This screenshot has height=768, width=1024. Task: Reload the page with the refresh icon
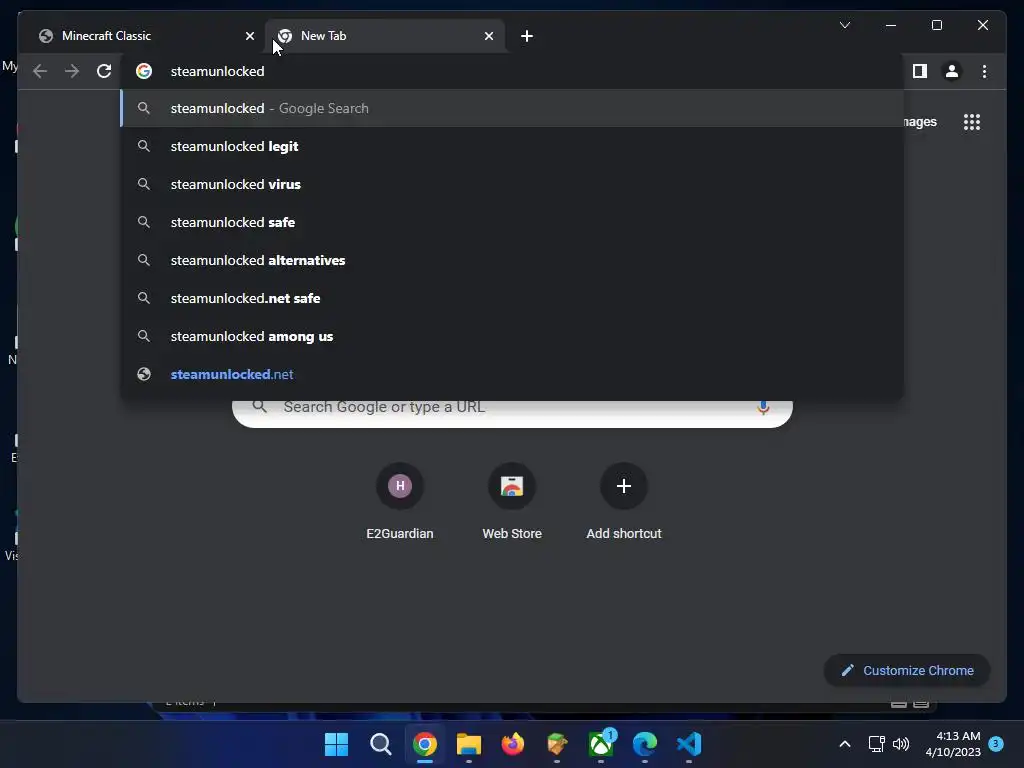click(104, 71)
